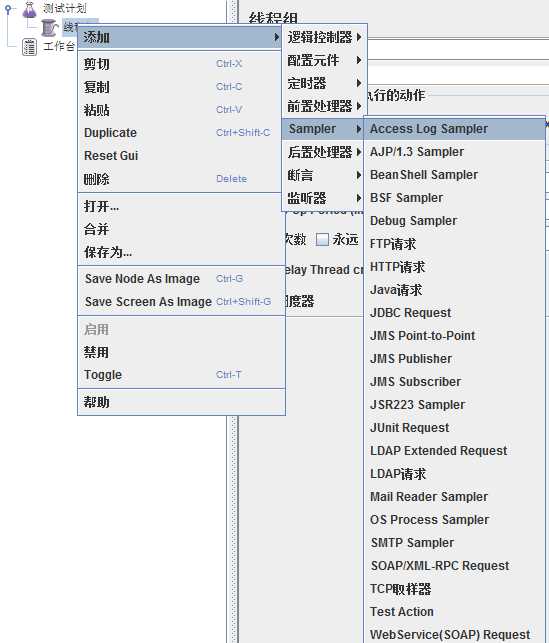
Task: Add WebService(SOAP) Request
Action: click(x=454, y=634)
